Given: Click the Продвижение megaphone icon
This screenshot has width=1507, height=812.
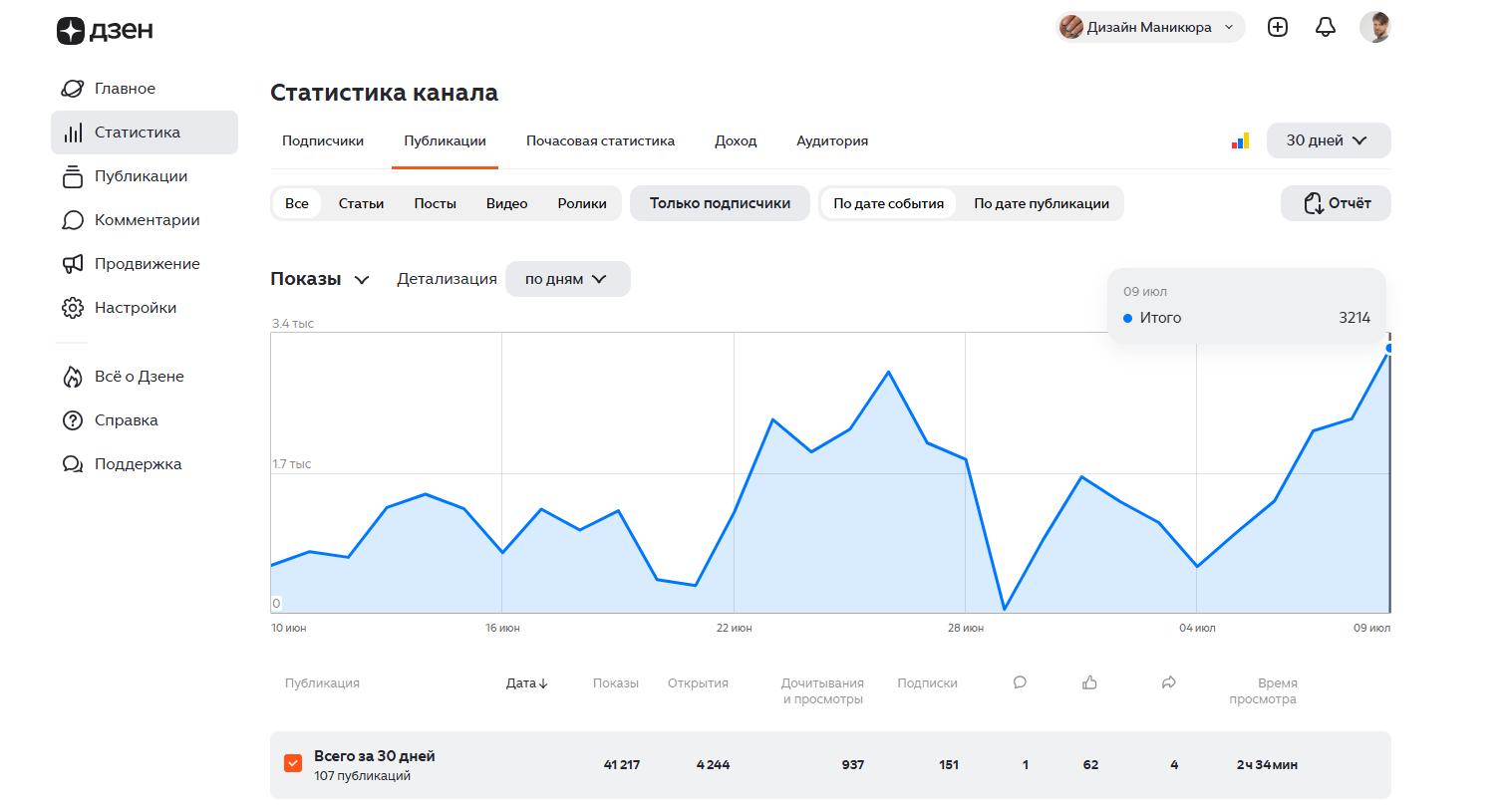Looking at the screenshot, I should [x=73, y=264].
